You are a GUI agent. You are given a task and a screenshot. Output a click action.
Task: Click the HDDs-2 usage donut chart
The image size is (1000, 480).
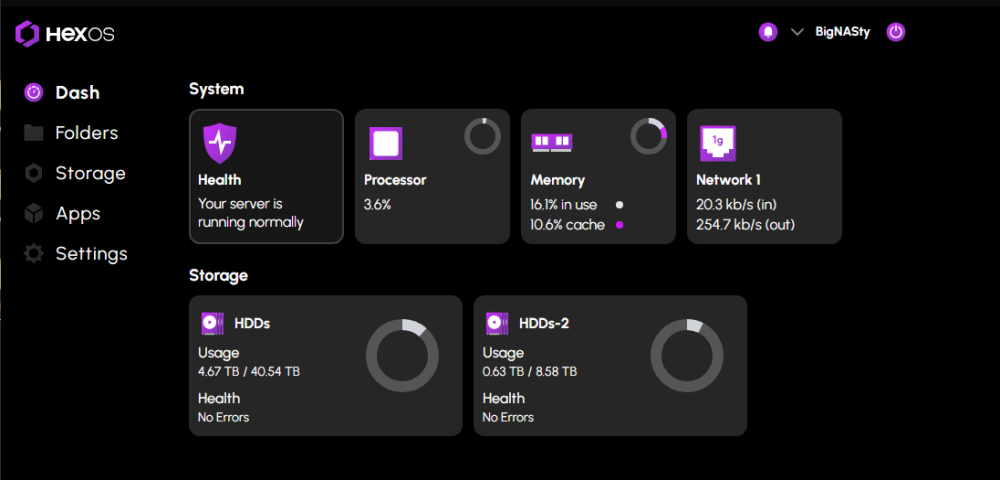687,355
